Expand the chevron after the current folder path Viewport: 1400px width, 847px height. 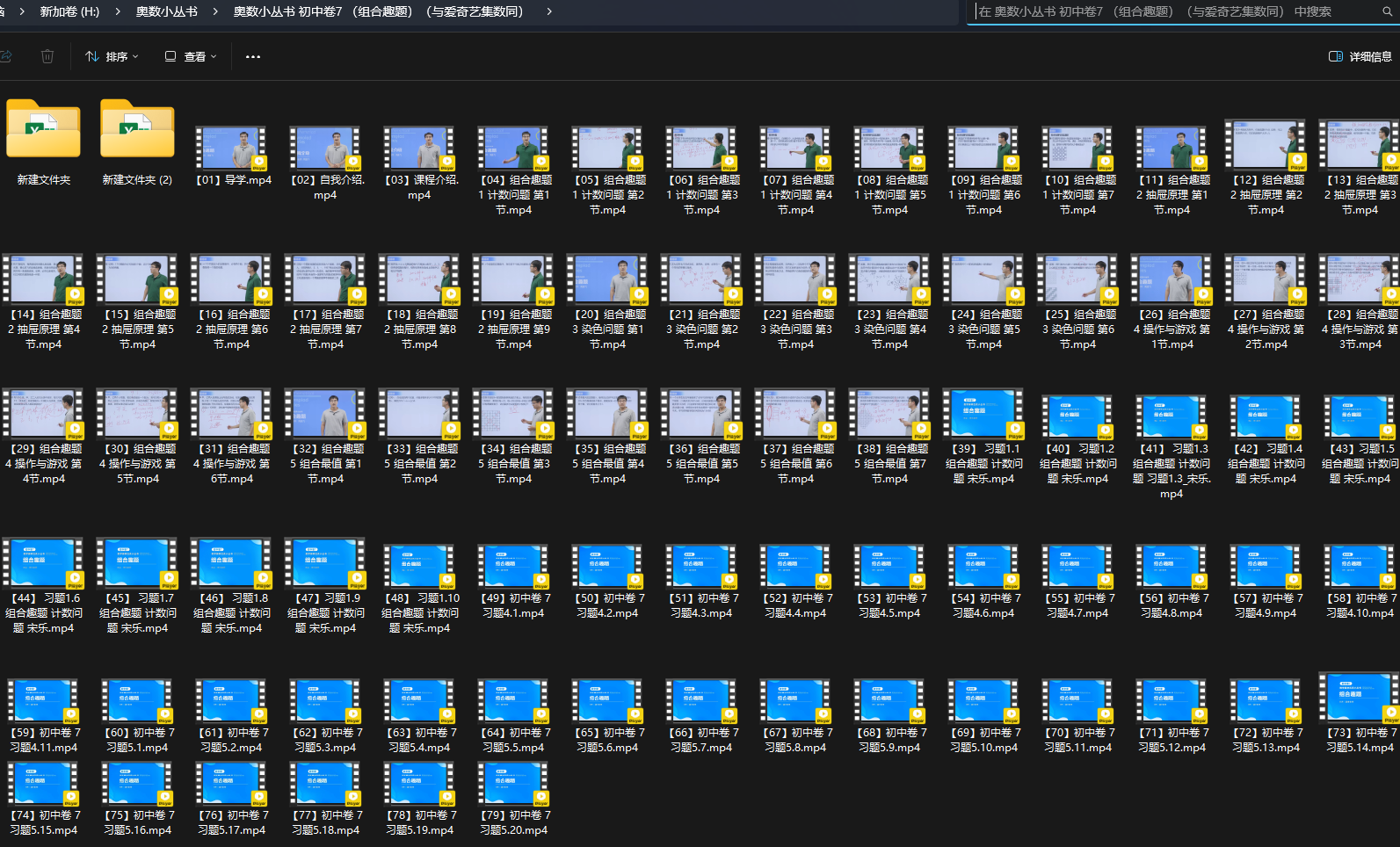(549, 11)
